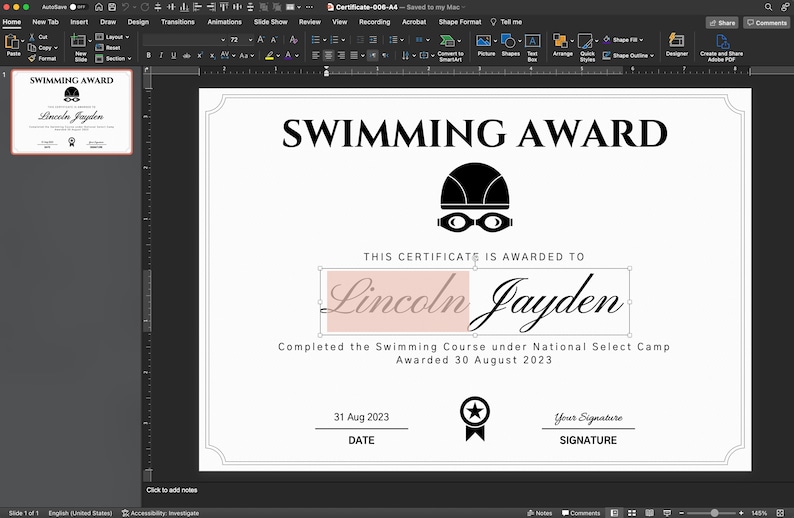Toggle Subscript formatting
Screen dimensions: 794x518
(x=213, y=55)
